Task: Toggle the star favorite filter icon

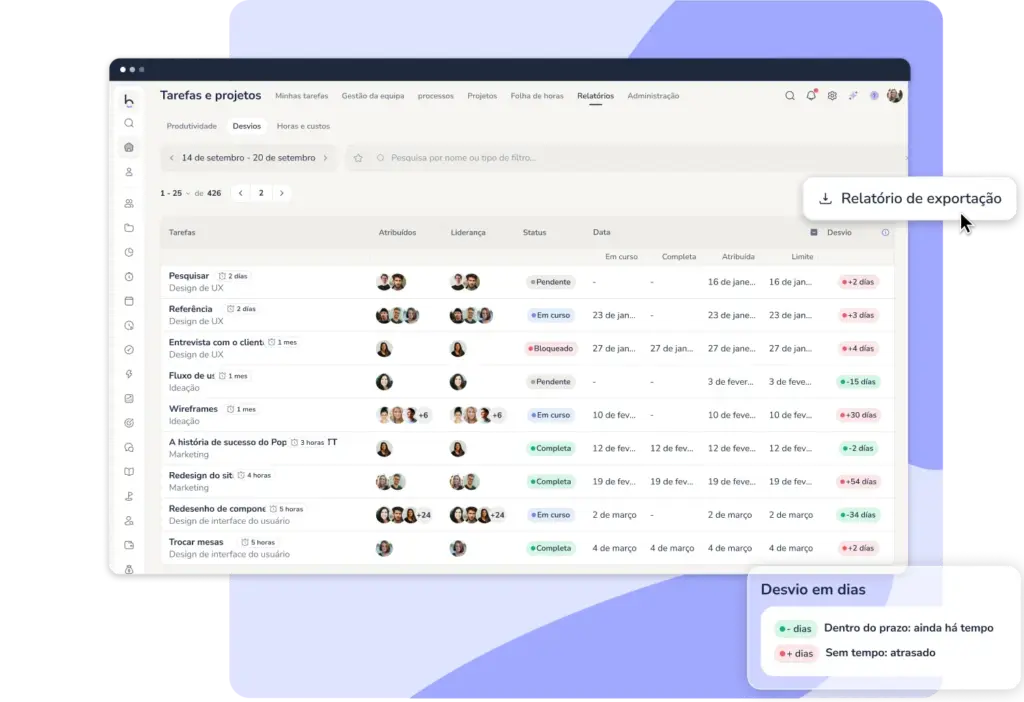Action: click(x=358, y=158)
